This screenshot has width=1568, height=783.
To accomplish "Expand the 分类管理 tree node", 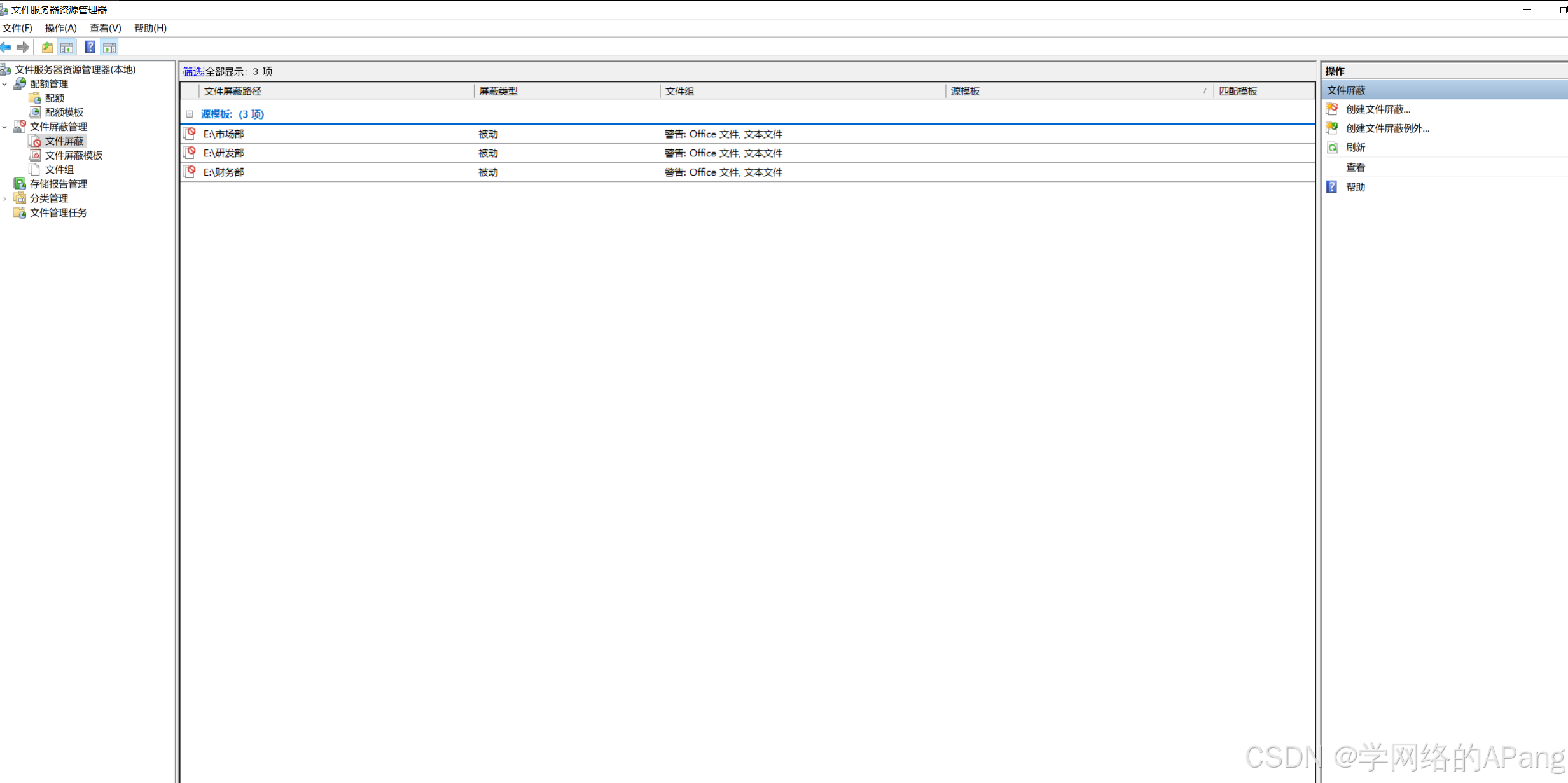I will coord(5,198).
